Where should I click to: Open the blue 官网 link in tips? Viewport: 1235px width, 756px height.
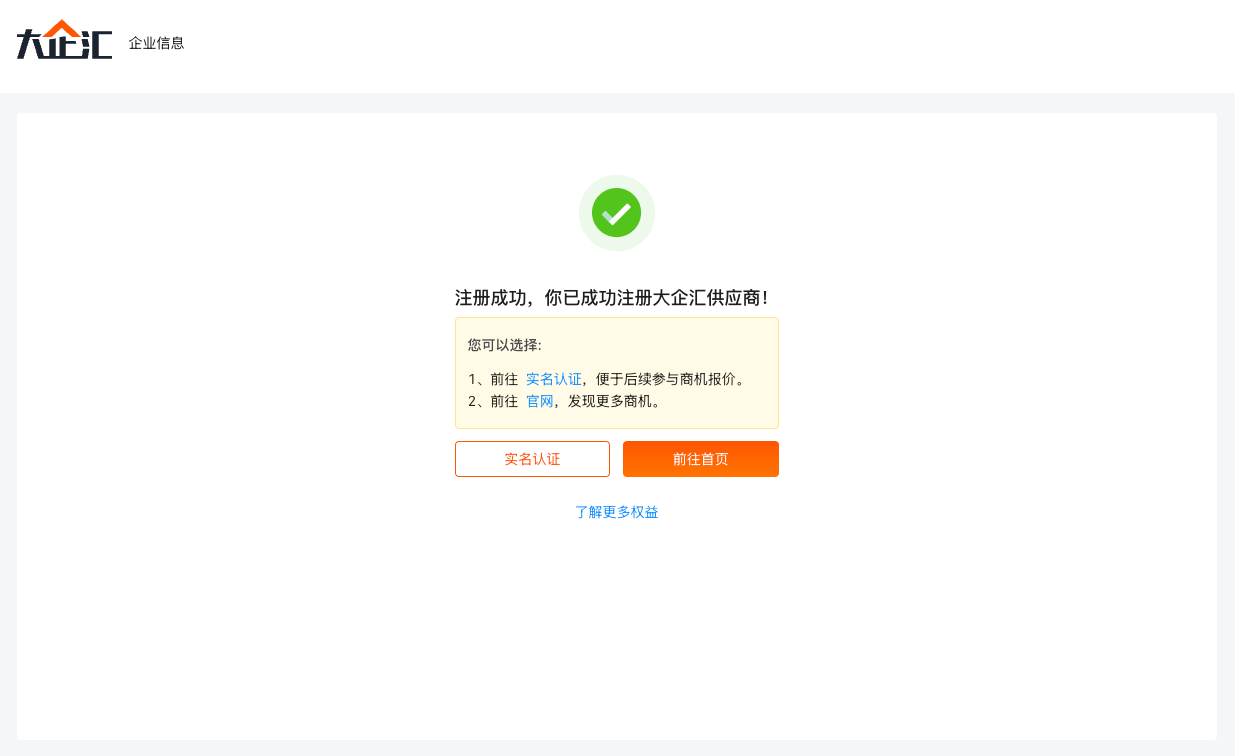click(x=540, y=401)
